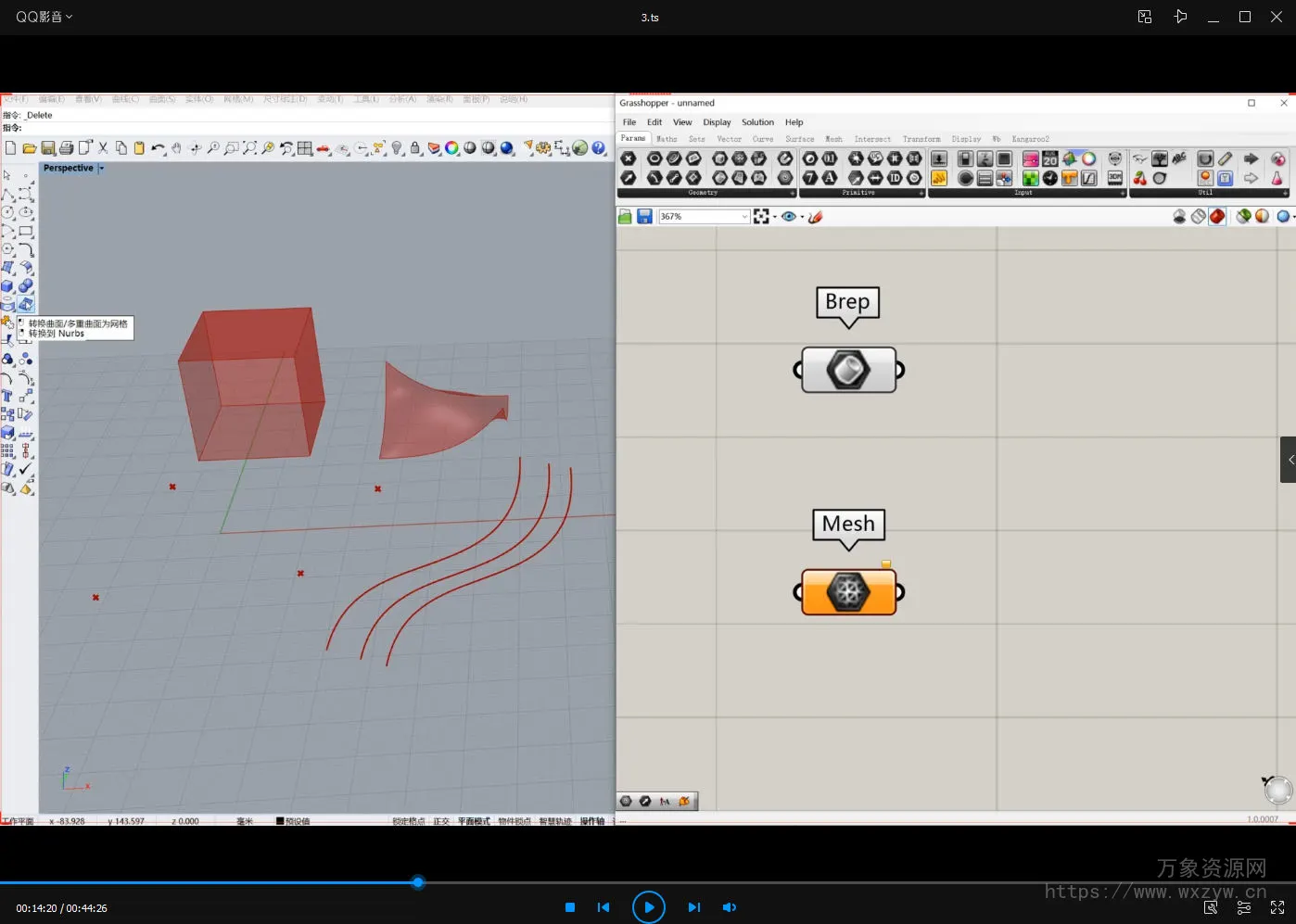Screen dimensions: 1296x924
Task: Open the Solution menu in Grasshopper
Action: (x=757, y=122)
